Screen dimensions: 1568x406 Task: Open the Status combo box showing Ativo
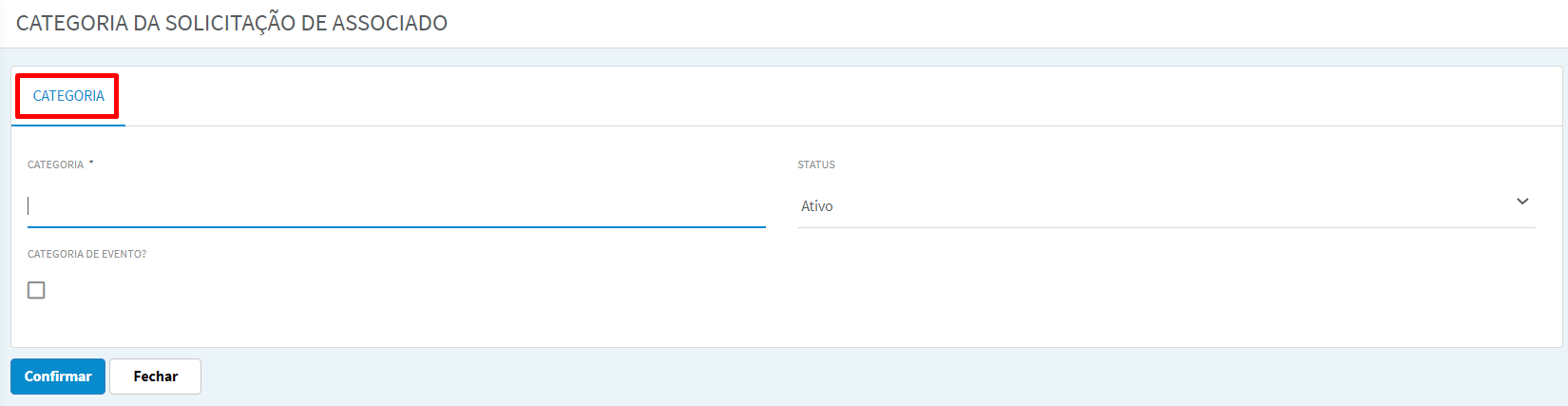(x=1166, y=205)
